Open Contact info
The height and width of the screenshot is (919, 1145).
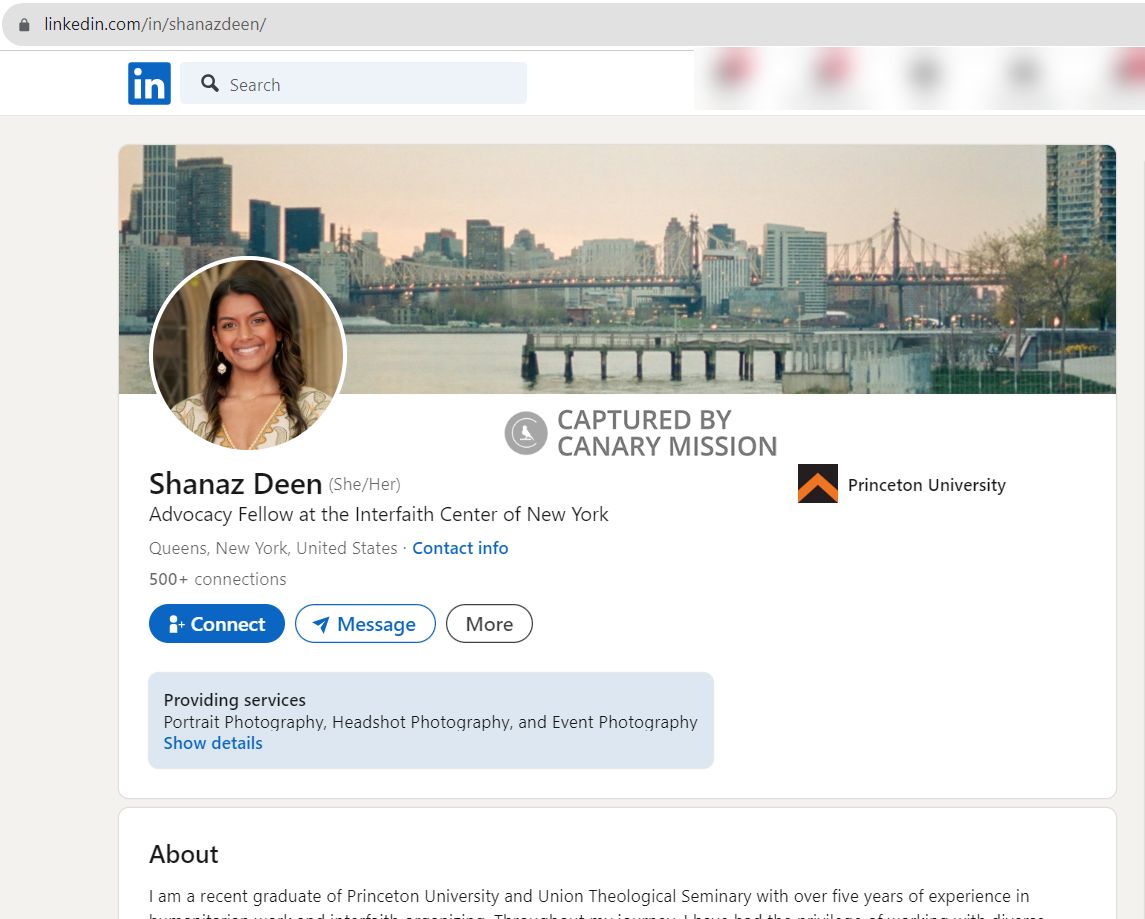(x=460, y=548)
